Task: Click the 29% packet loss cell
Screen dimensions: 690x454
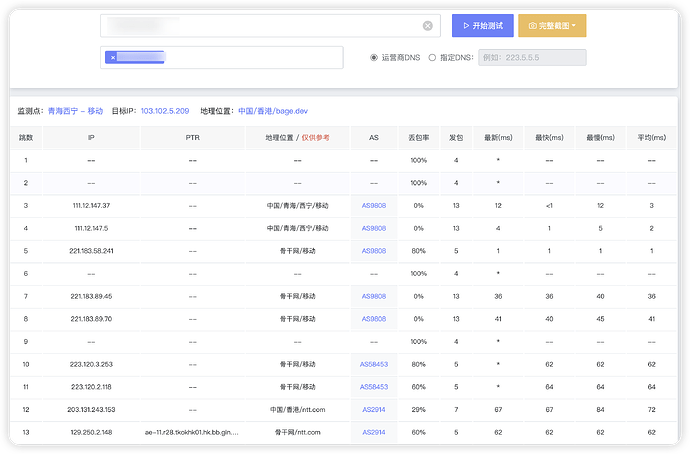Action: click(418, 410)
